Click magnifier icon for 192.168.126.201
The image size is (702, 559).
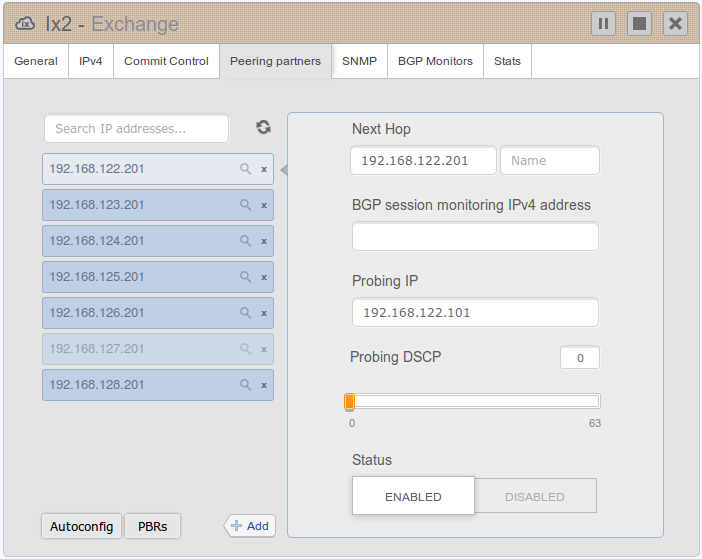(245, 313)
